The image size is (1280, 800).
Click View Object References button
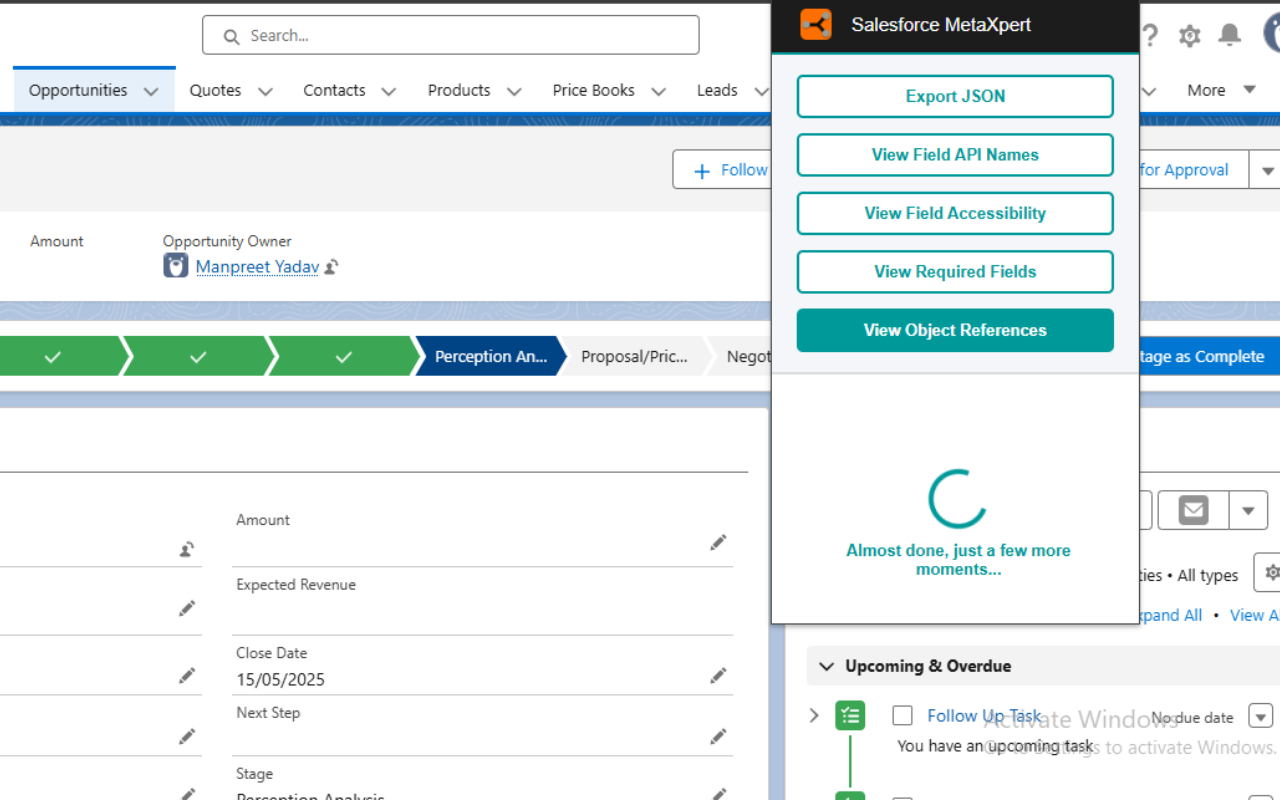pos(955,330)
